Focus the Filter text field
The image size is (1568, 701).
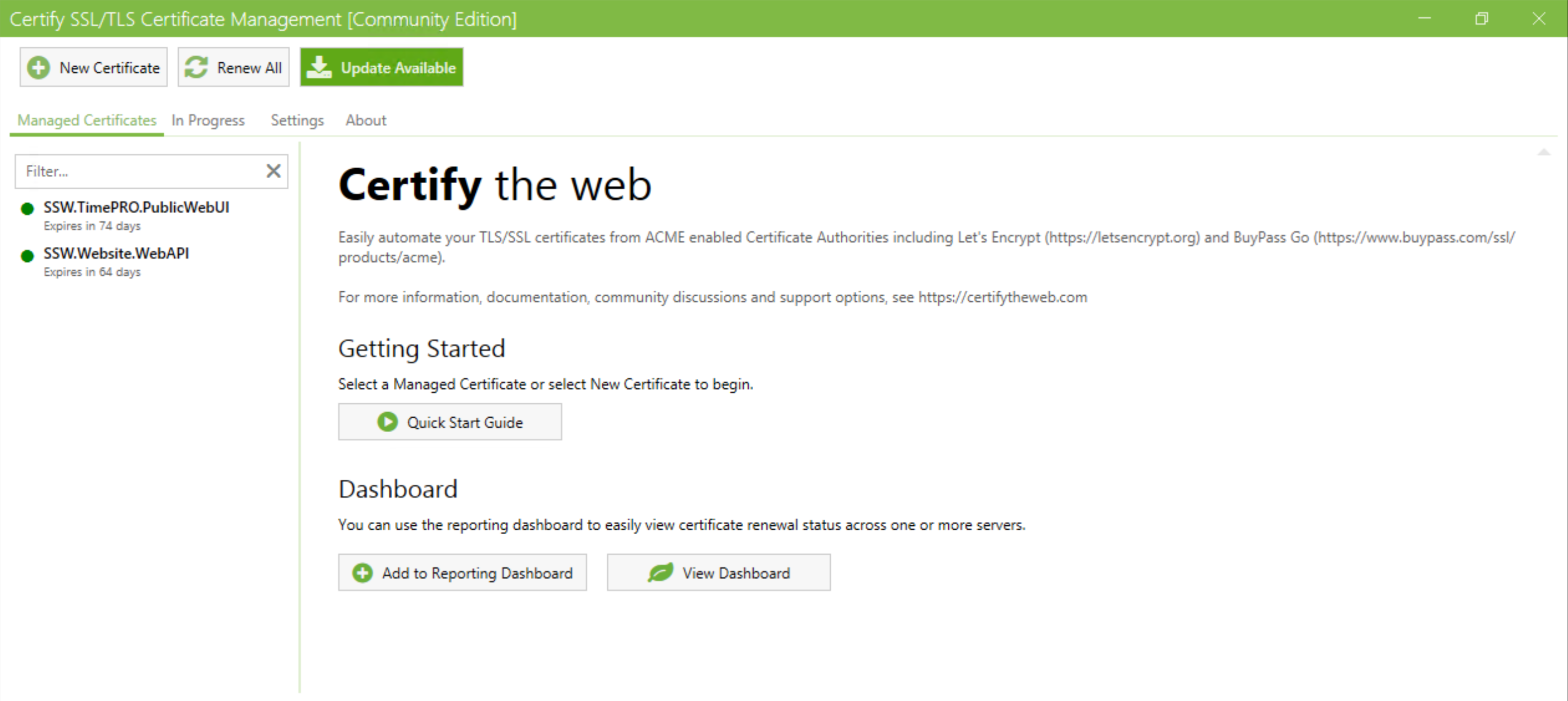(x=140, y=171)
